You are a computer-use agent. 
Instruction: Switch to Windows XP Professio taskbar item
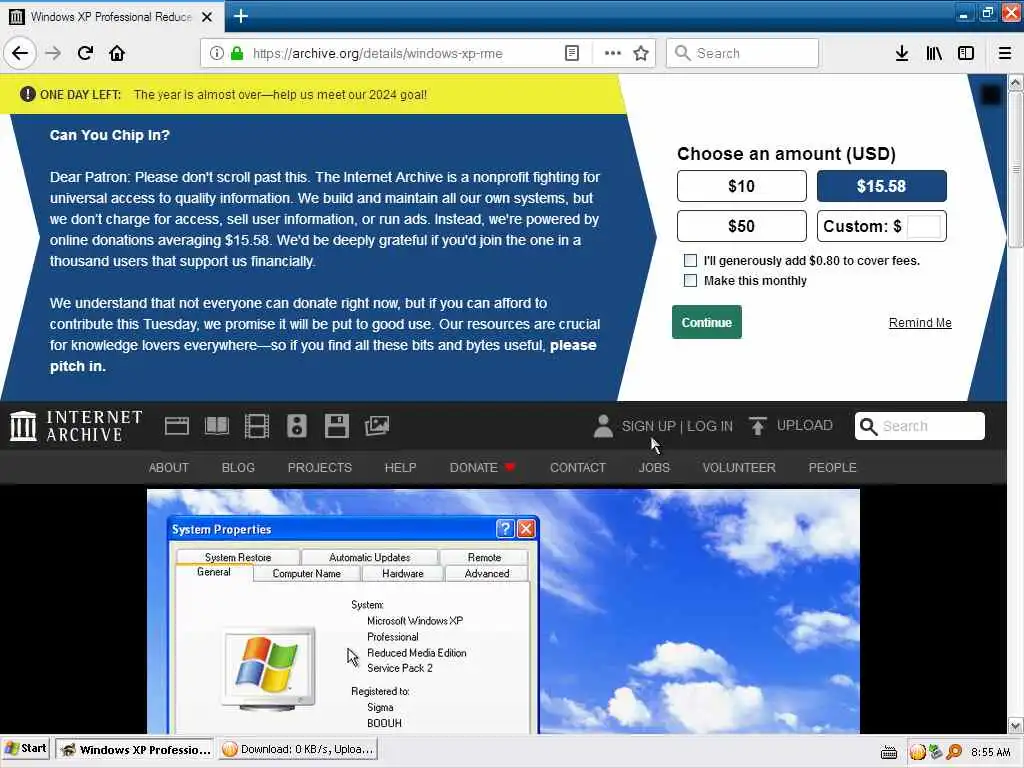pos(135,749)
